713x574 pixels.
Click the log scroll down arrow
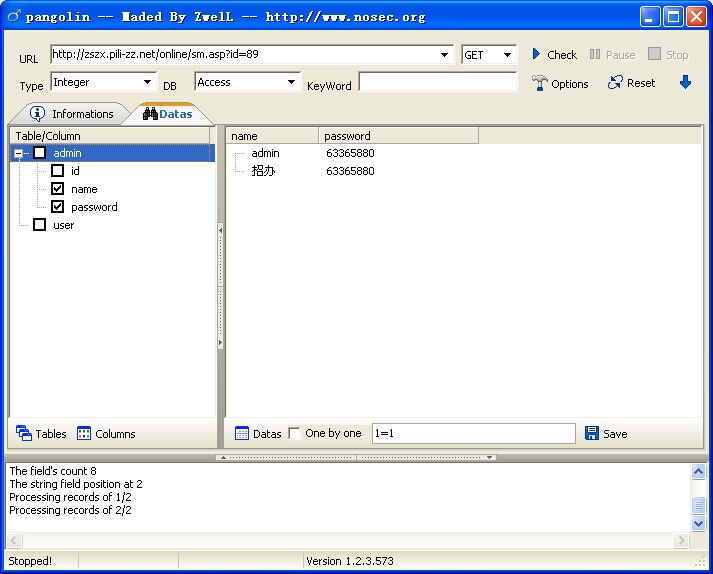tap(698, 523)
